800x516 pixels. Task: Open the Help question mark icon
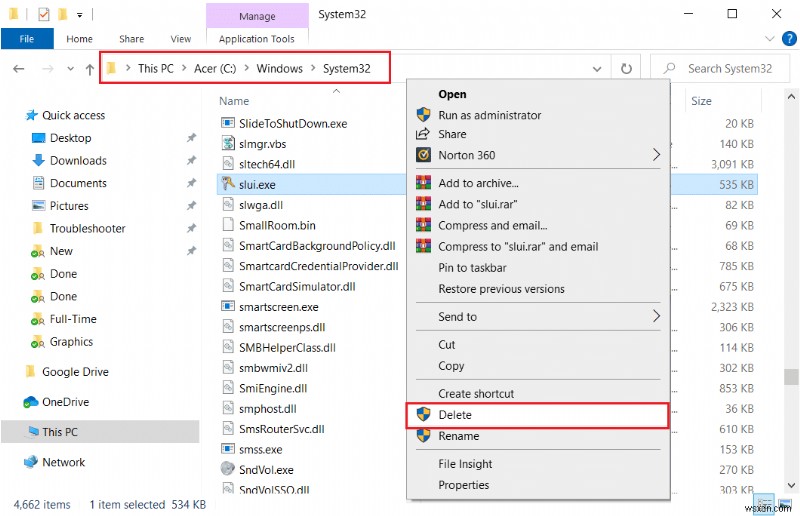click(x=787, y=39)
